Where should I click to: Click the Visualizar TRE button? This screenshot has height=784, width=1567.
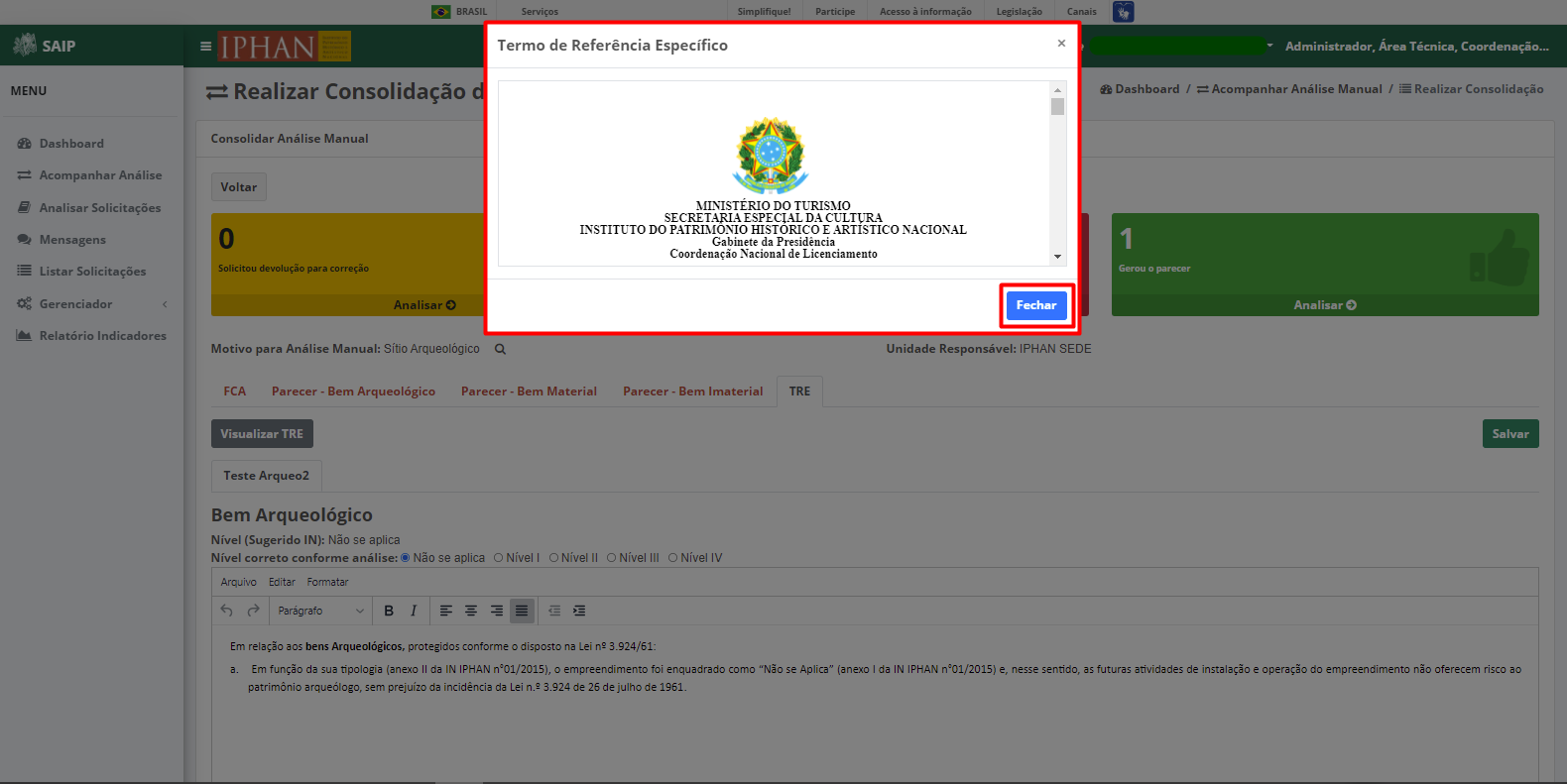[x=262, y=434]
